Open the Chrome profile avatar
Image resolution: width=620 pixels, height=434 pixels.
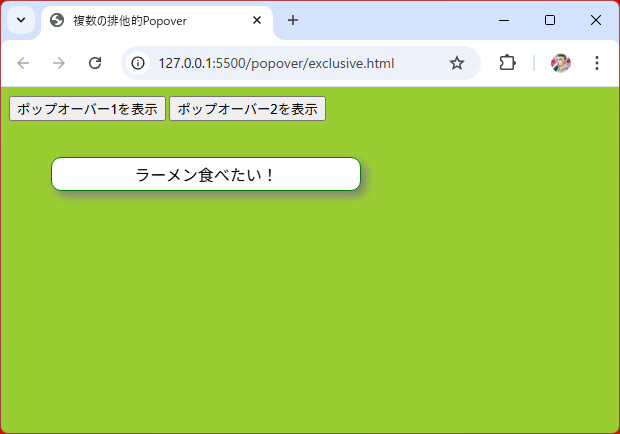click(x=561, y=63)
